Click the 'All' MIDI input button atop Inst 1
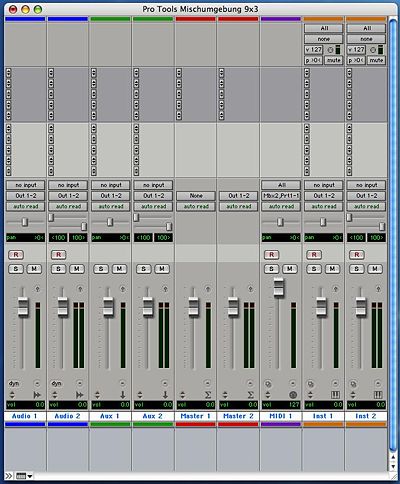The image size is (400, 484). (x=324, y=28)
